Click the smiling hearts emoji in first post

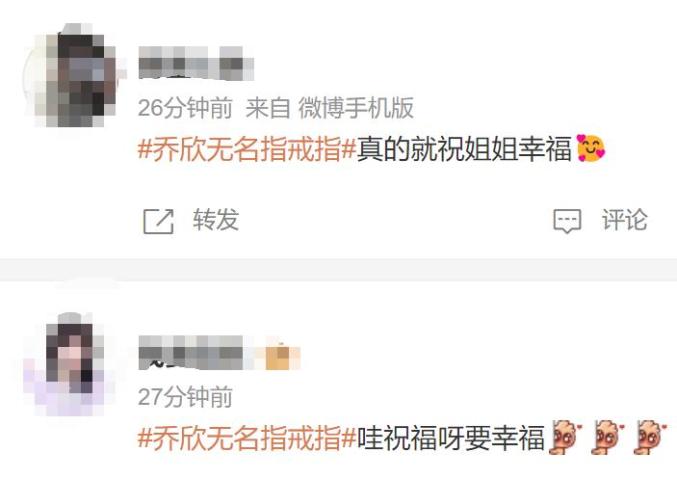pyautogui.click(x=591, y=148)
